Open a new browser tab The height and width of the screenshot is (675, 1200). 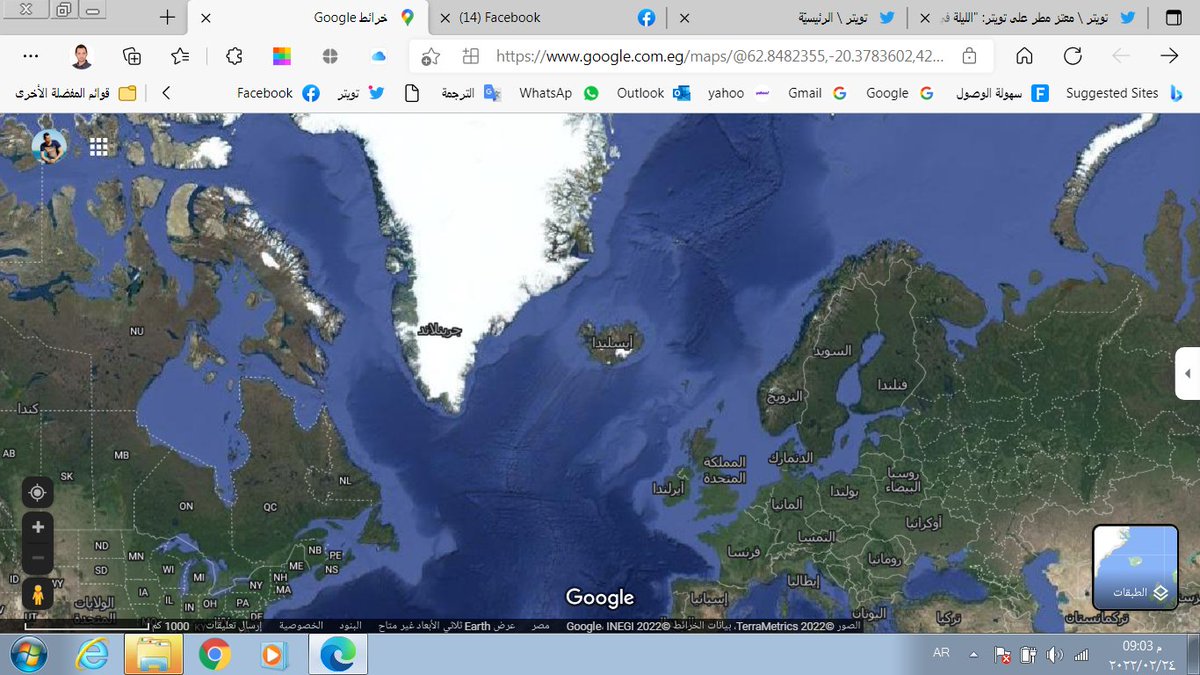pyautogui.click(x=167, y=18)
